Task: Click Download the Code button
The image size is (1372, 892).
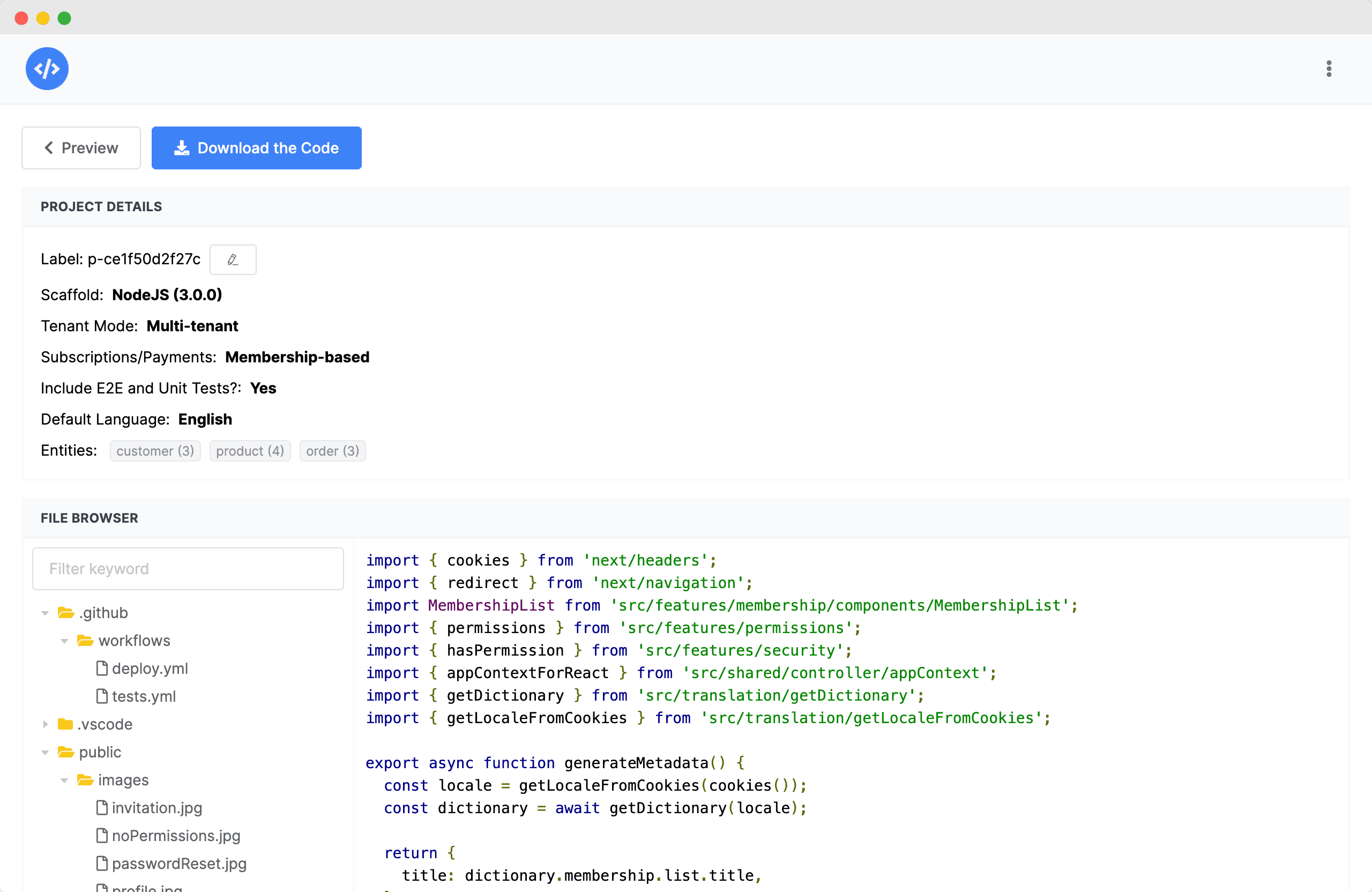Action: 257,148
